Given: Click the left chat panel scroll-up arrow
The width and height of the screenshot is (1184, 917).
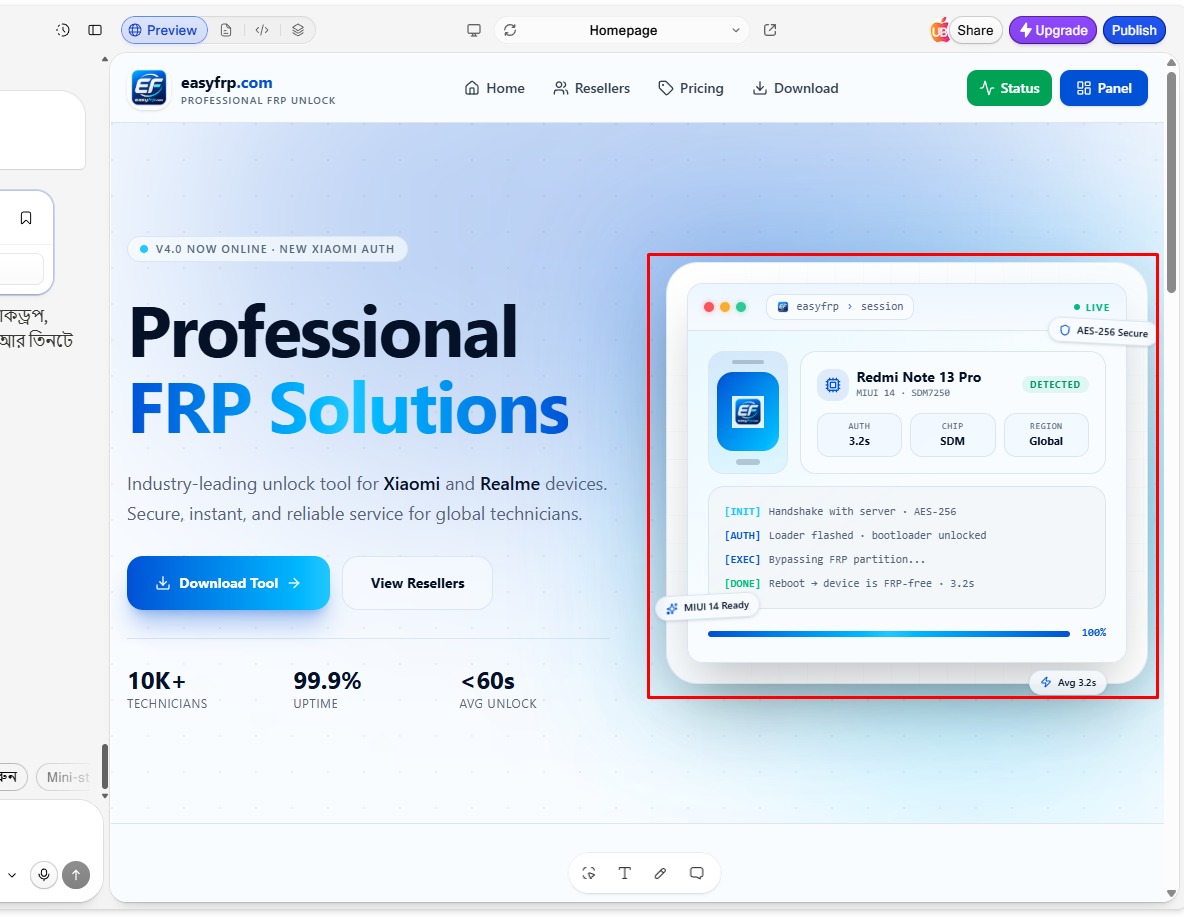Looking at the screenshot, I should pyautogui.click(x=105, y=59).
